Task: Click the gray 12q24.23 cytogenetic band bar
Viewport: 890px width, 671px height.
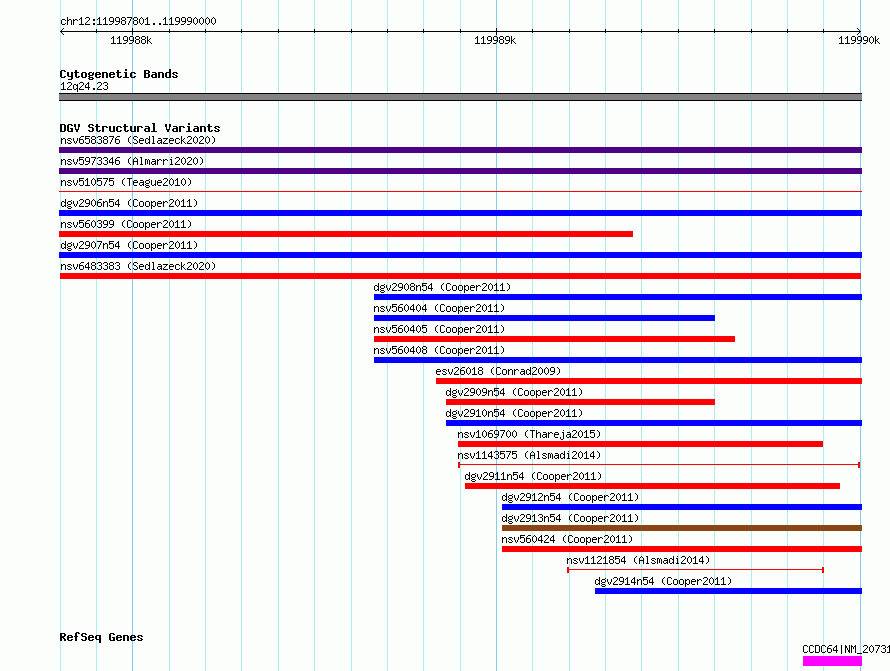Action: pyautogui.click(x=460, y=97)
